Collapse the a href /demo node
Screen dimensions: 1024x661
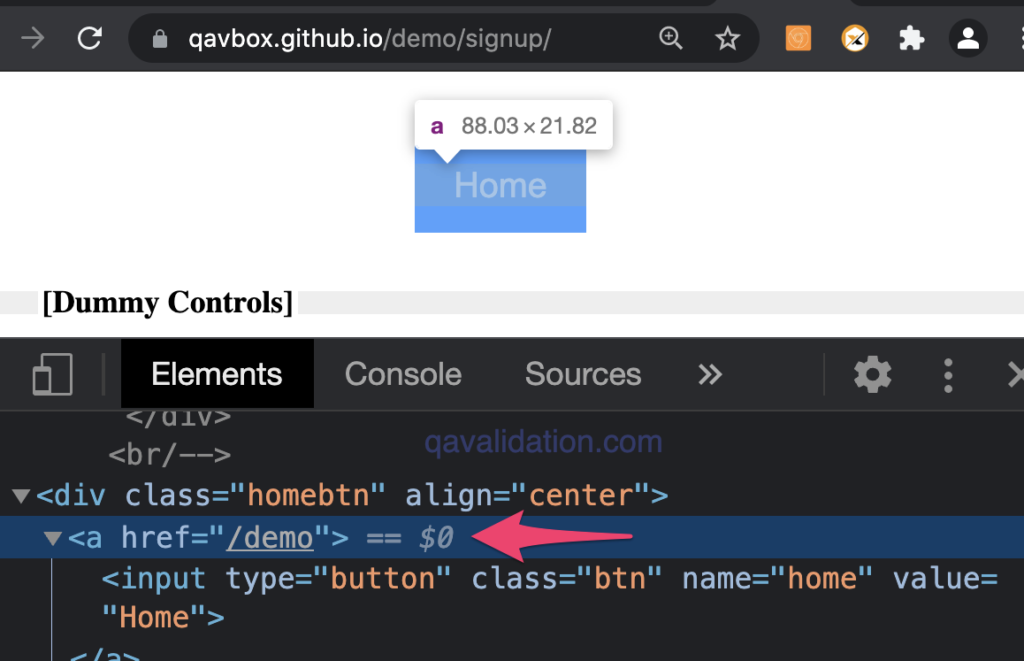click(x=52, y=538)
